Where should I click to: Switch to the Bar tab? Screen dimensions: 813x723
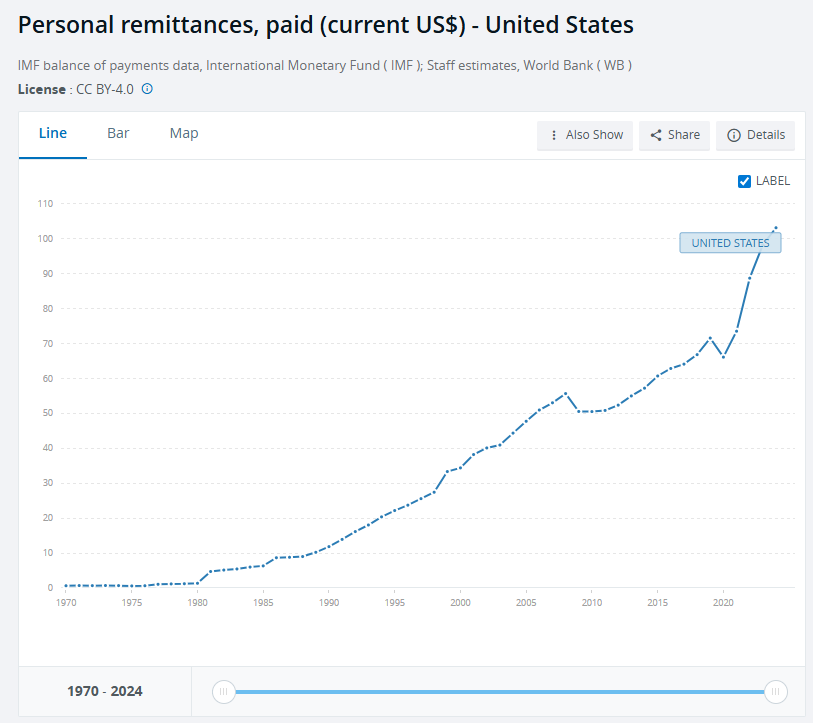point(118,133)
